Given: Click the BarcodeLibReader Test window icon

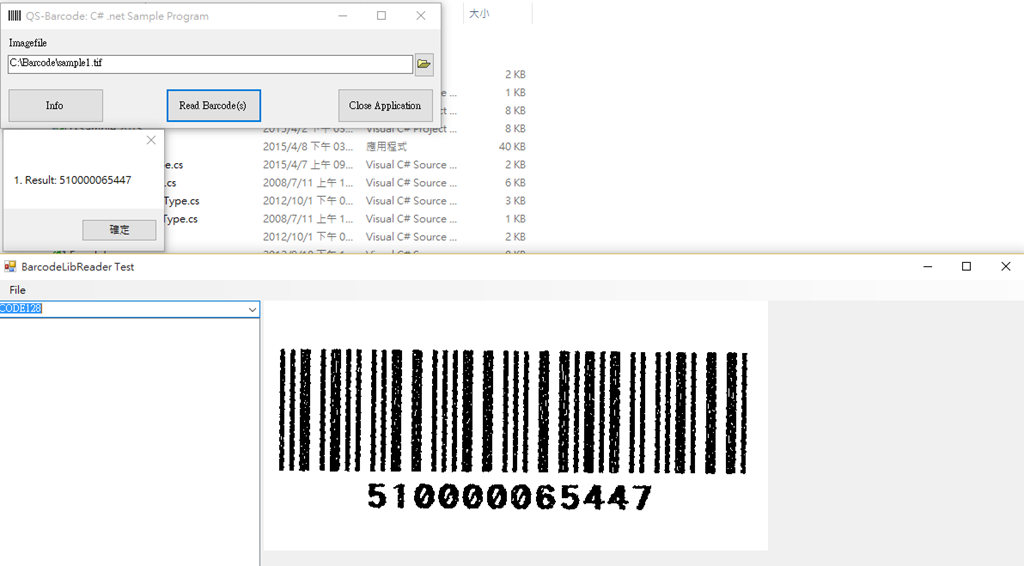Looking at the screenshot, I should (x=10, y=266).
